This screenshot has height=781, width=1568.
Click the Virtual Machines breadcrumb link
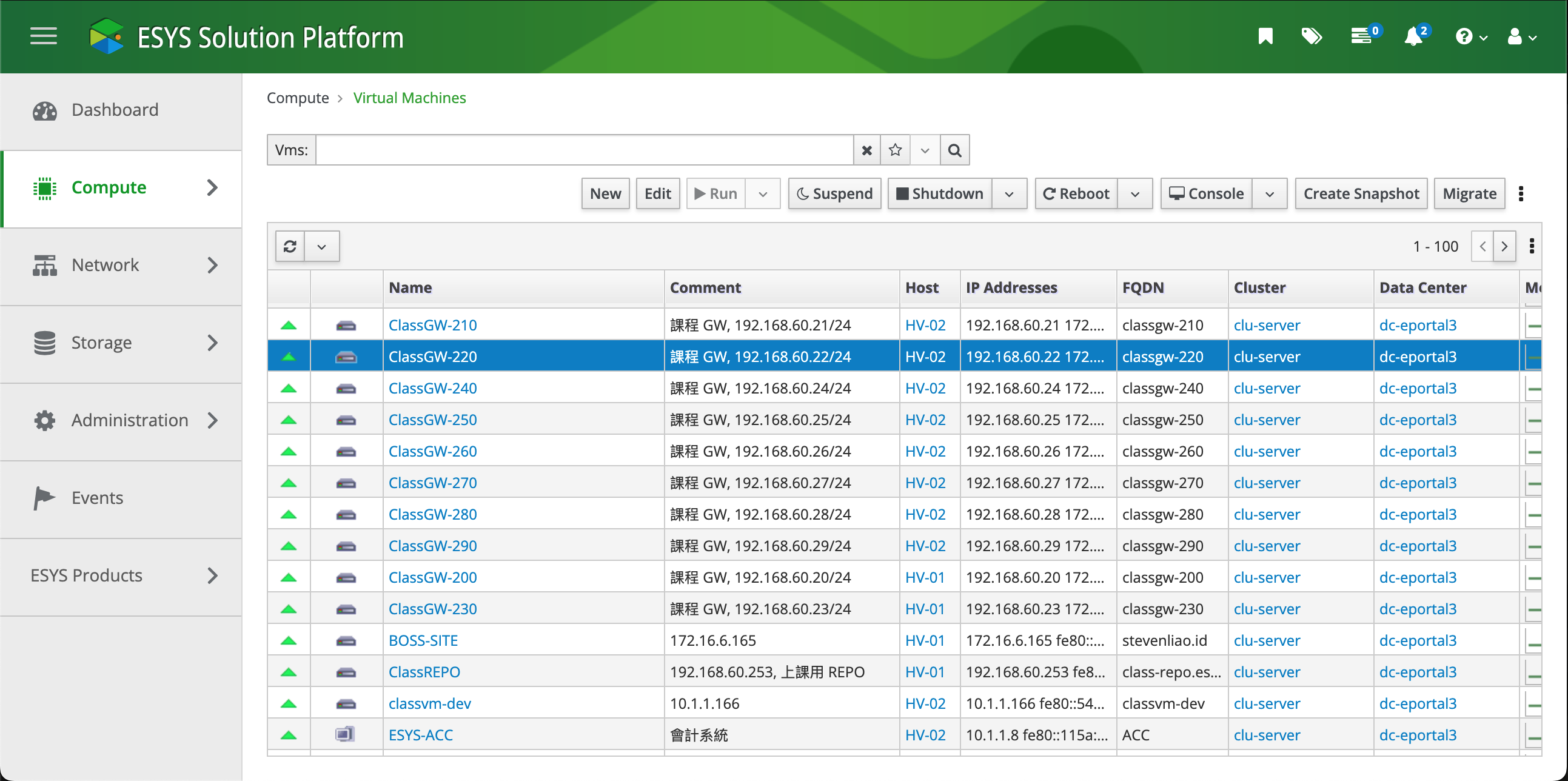(x=410, y=98)
